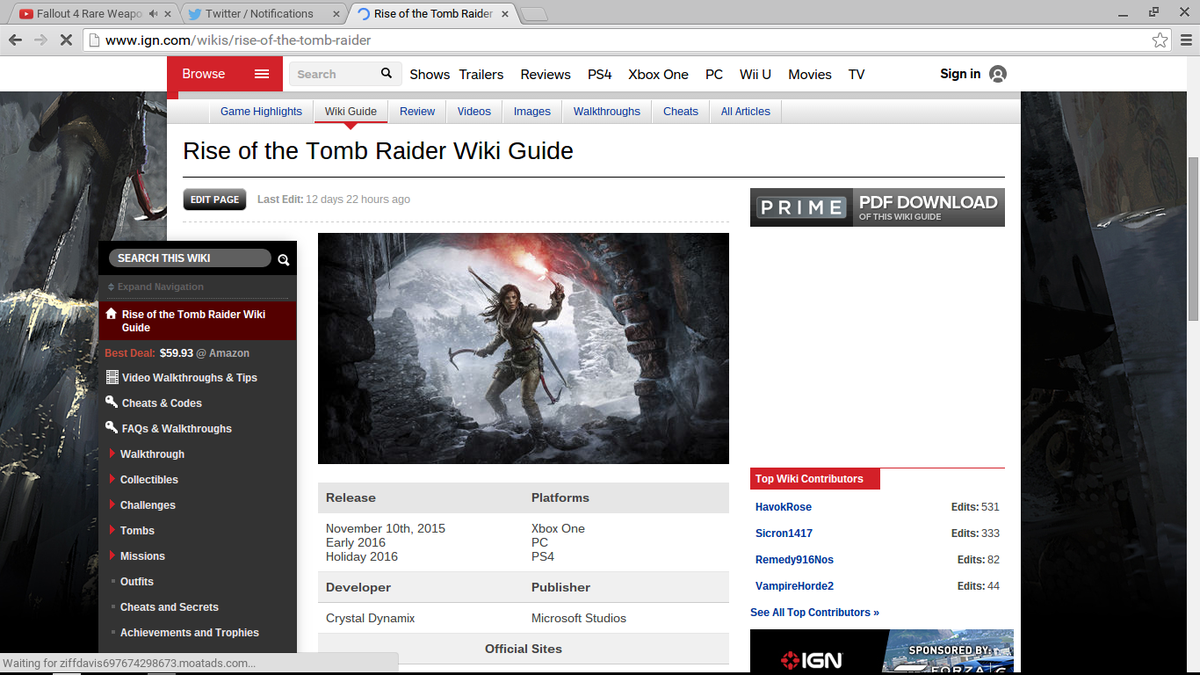Image resolution: width=1200 pixels, height=675 pixels.
Task: Click the SEARCH THIS WIKI input field
Action: click(x=189, y=258)
